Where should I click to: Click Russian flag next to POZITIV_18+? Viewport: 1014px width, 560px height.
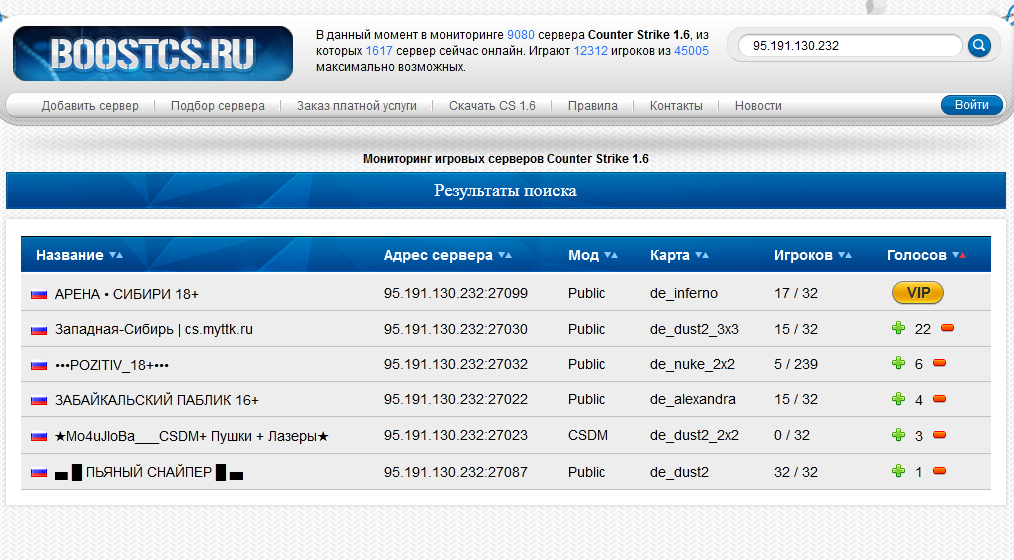click(39, 365)
